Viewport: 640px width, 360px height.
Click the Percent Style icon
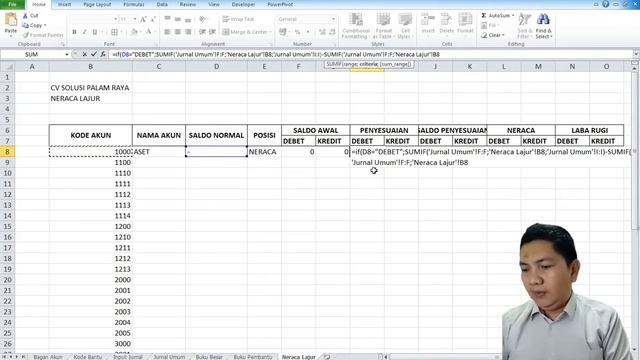click(298, 32)
